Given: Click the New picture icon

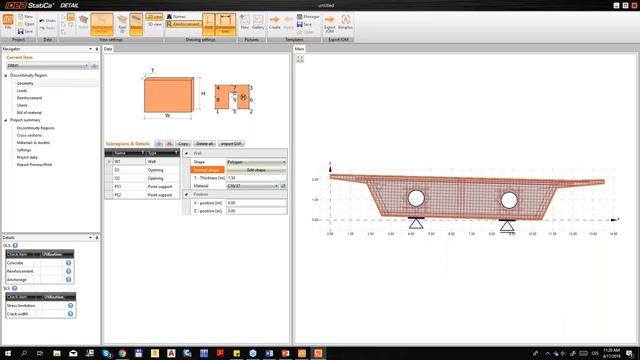Looking at the screenshot, I should pos(244,22).
